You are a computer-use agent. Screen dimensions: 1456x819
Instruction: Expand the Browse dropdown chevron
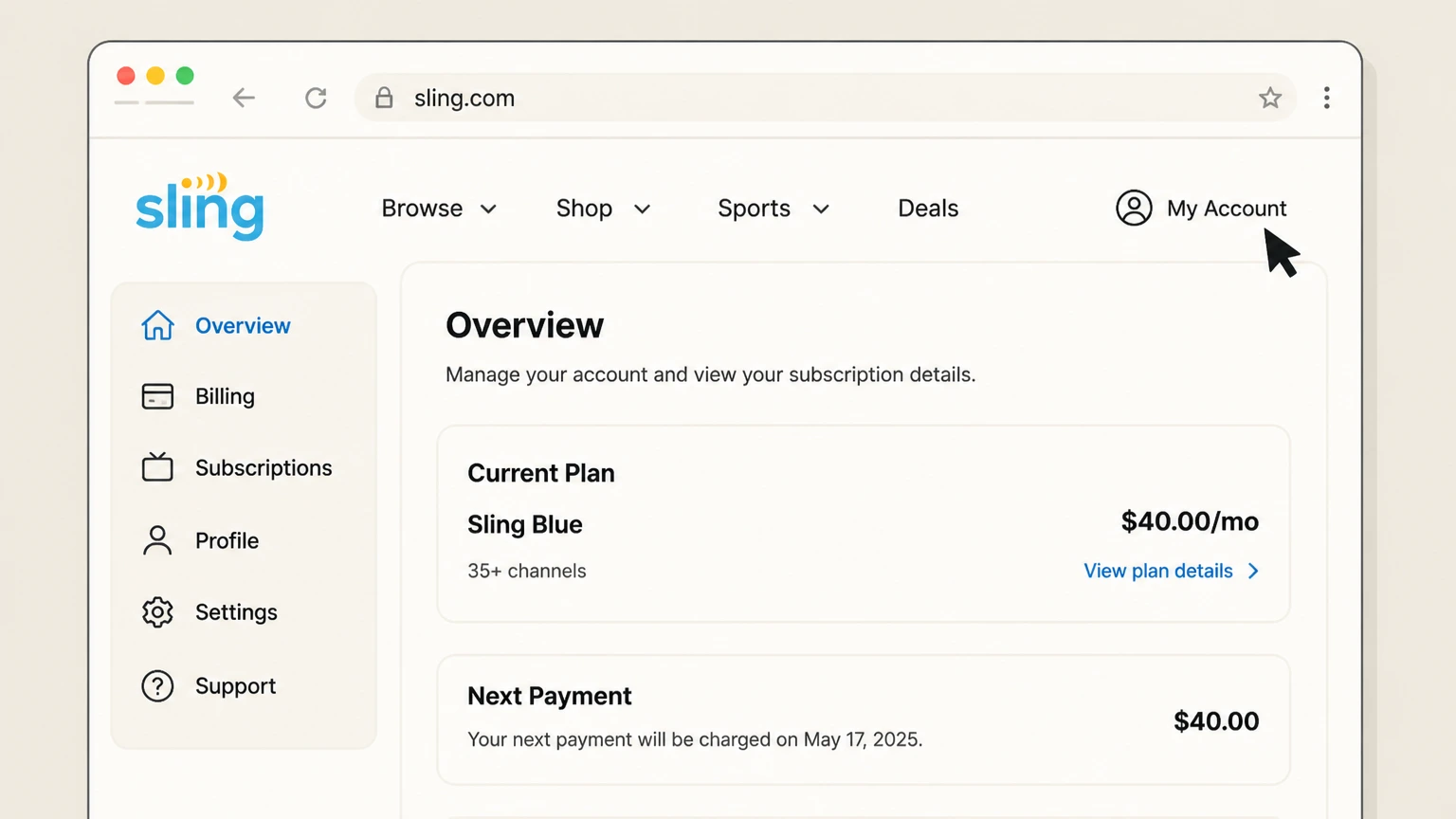(488, 209)
